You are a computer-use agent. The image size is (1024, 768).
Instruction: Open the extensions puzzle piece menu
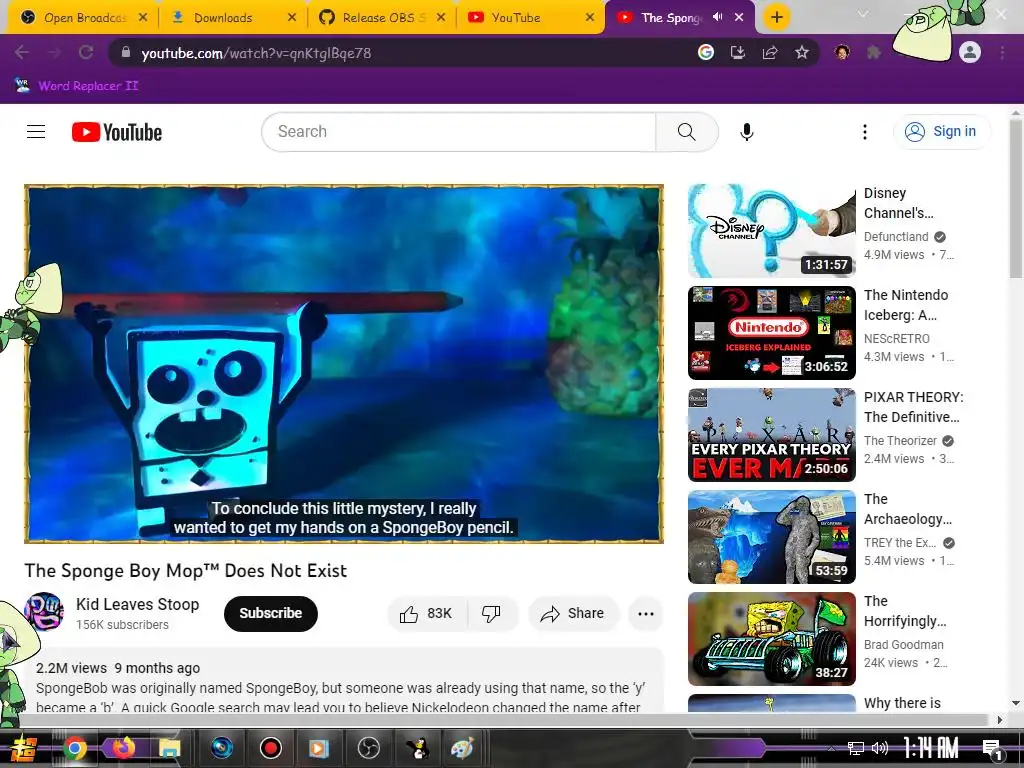874,52
